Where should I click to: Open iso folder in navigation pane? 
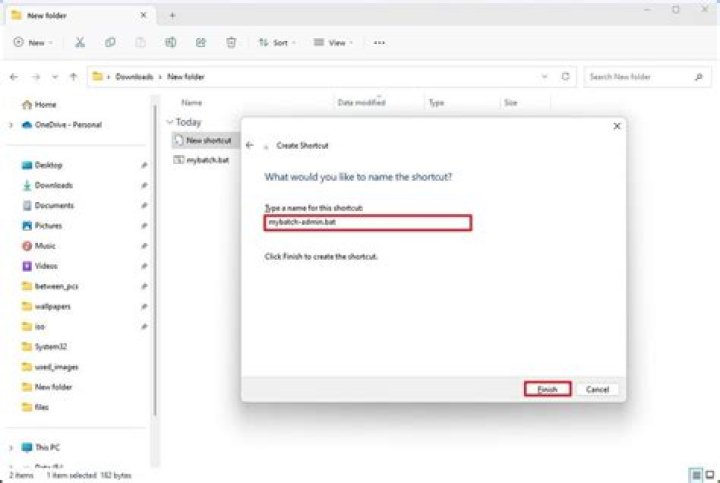pyautogui.click(x=34, y=327)
